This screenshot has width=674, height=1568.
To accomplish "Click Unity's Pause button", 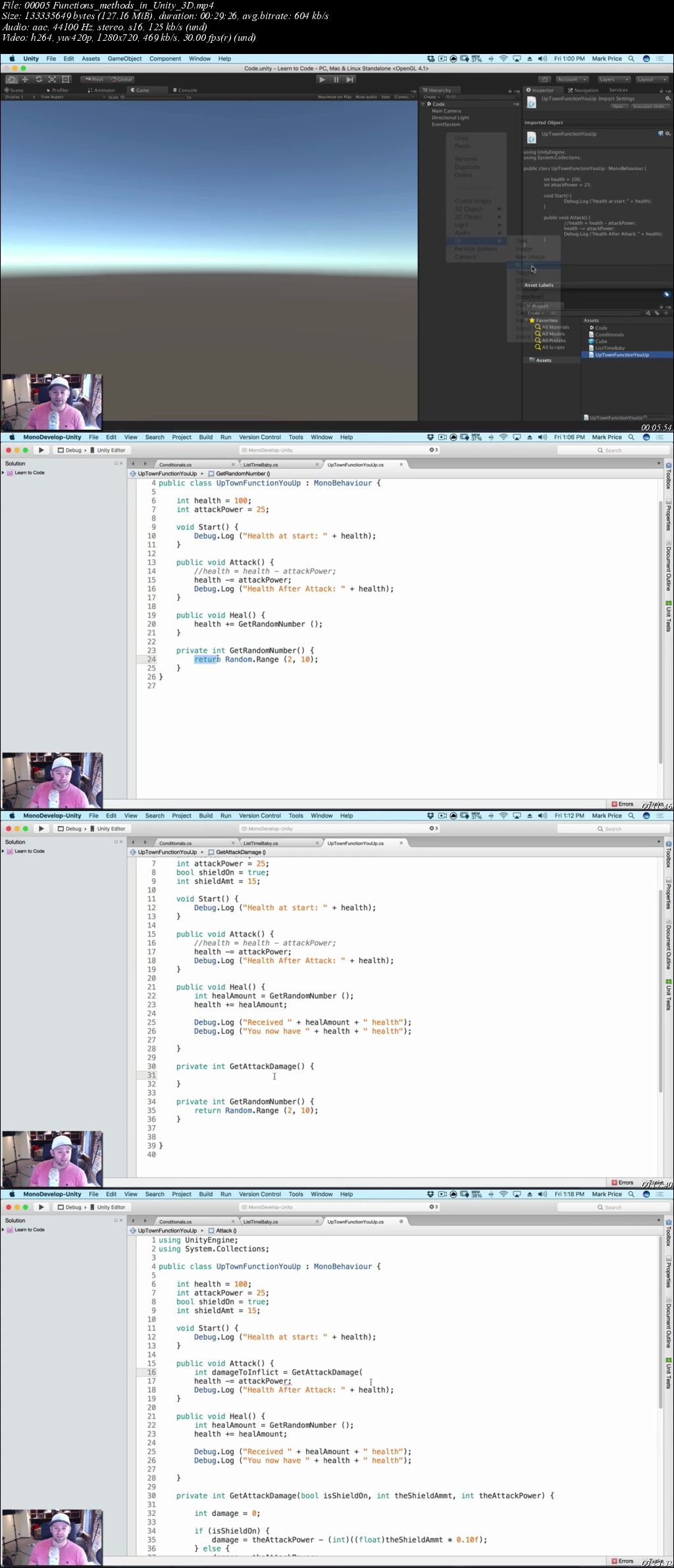I will [x=336, y=79].
